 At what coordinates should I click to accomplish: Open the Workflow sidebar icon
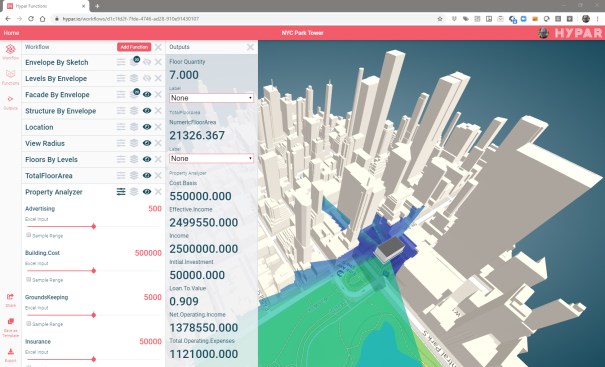10,52
